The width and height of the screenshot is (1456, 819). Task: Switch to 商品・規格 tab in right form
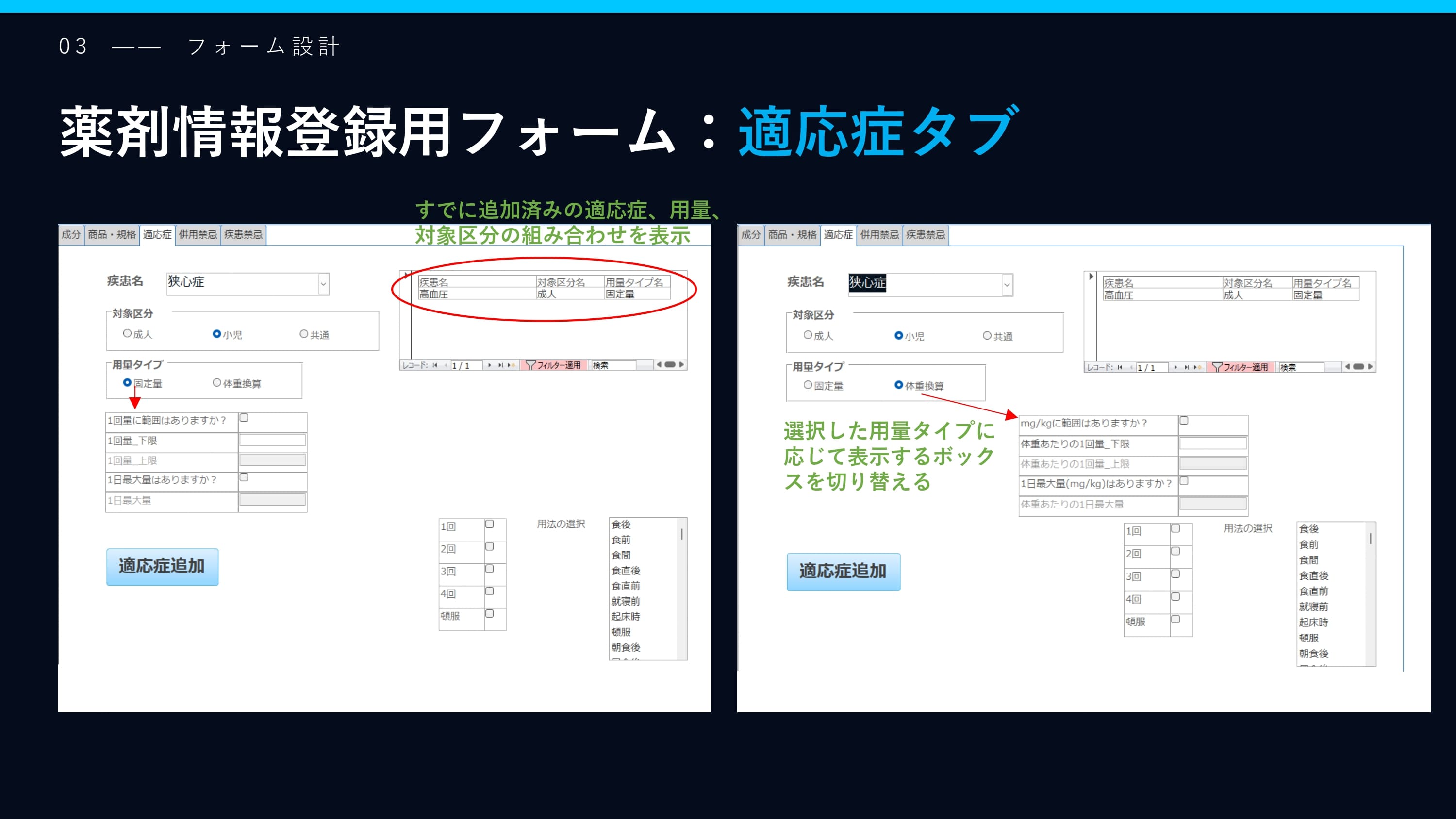pos(792,234)
